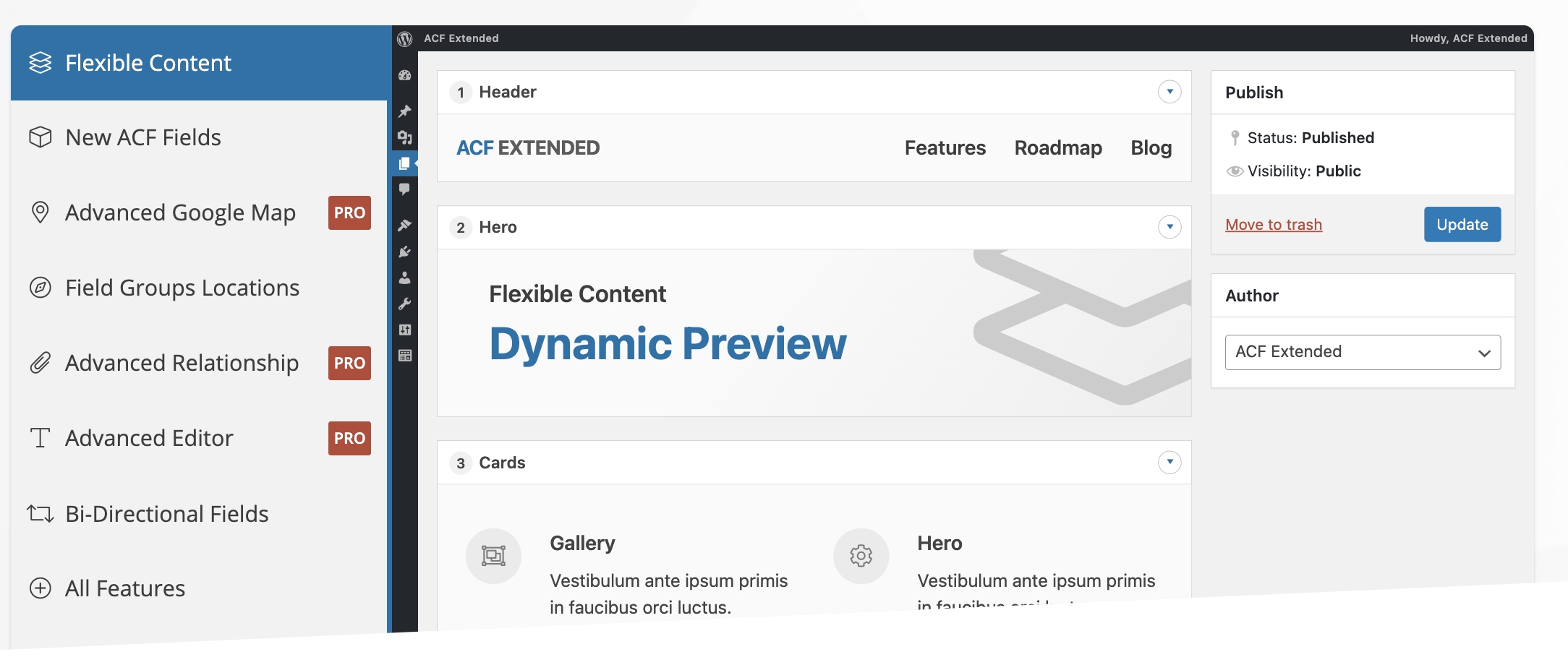Open the Dashboard gauge icon
The width and height of the screenshot is (1568, 665).
click(405, 75)
